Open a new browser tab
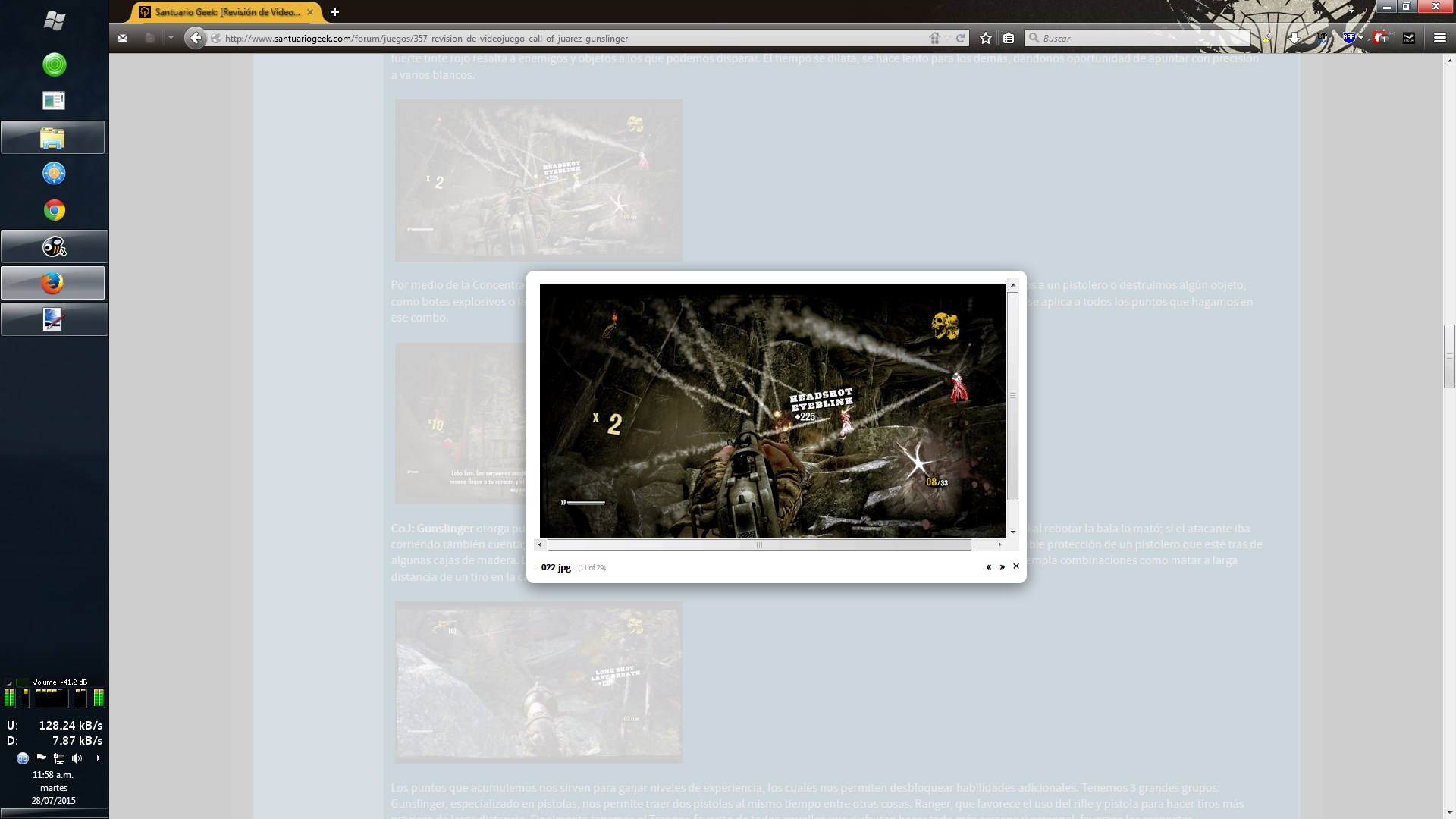This screenshot has height=819, width=1456. tap(334, 12)
